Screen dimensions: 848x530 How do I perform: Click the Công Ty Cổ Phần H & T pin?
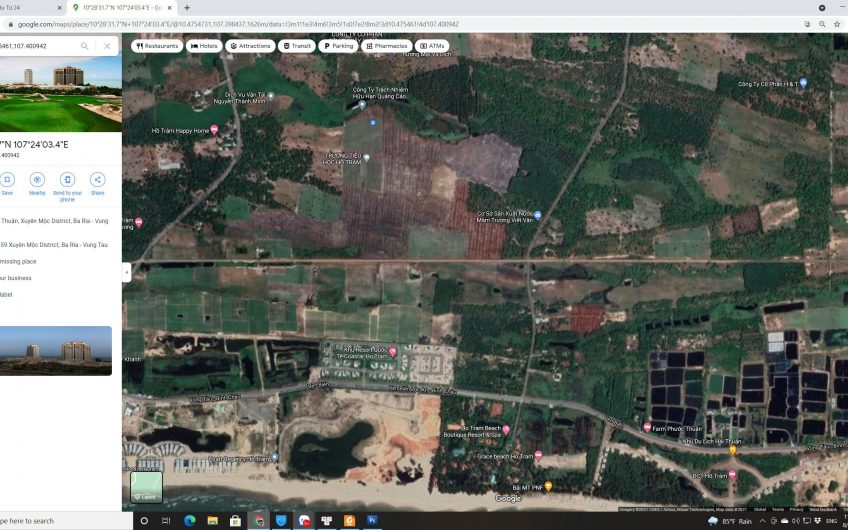tap(803, 83)
